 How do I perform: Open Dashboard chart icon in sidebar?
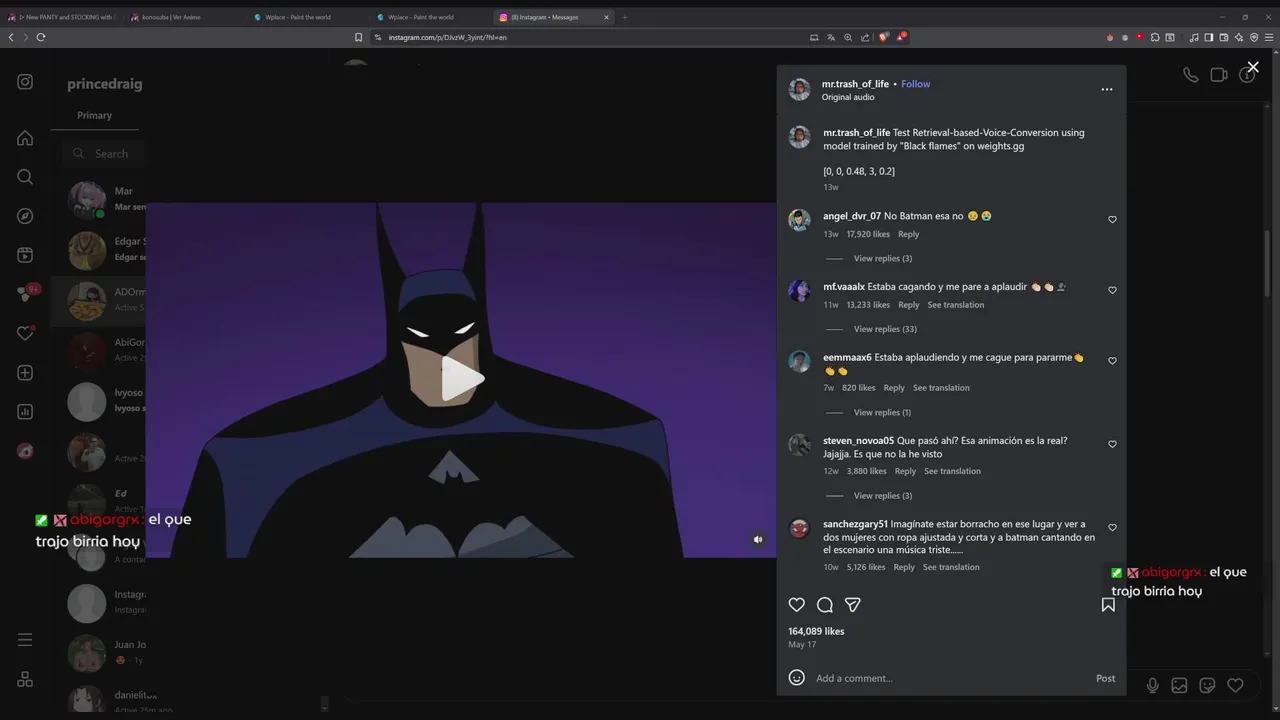click(25, 412)
